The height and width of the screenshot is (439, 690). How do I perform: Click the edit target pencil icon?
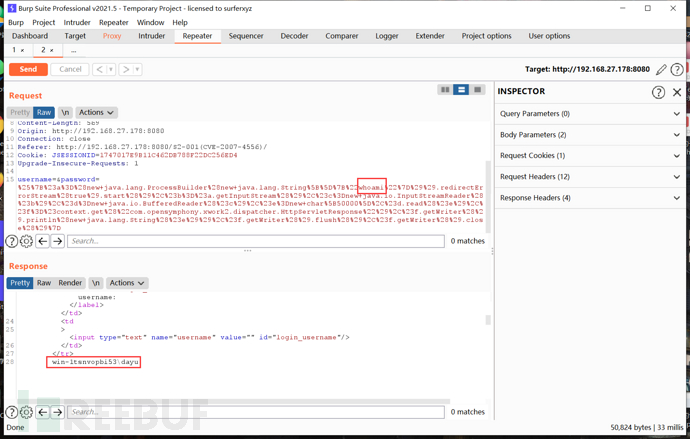coord(661,70)
